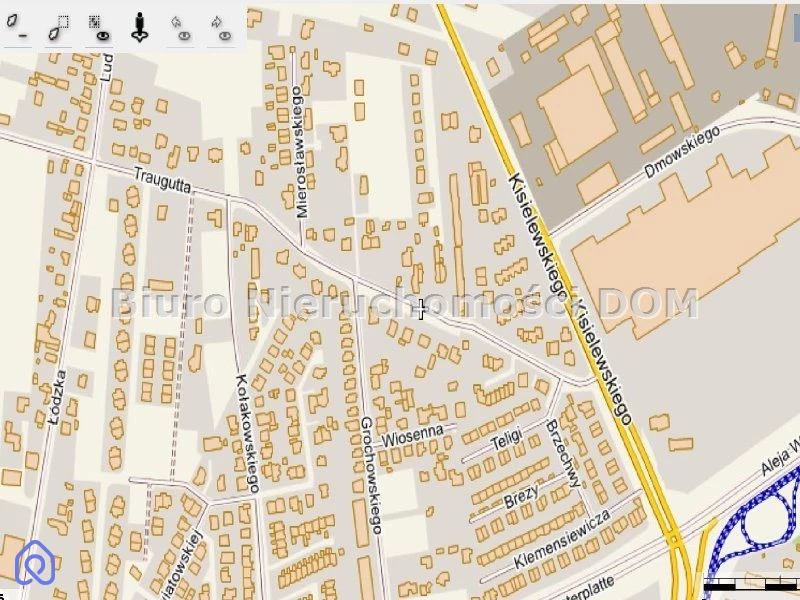
Task: Click the Kołakowskiego street label
Action: click(247, 433)
